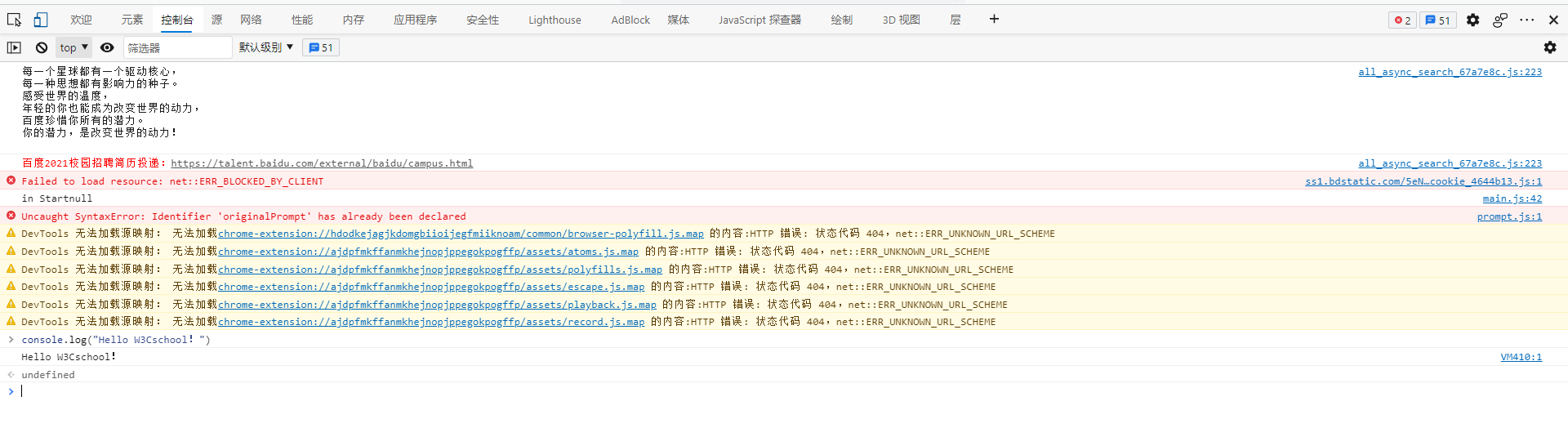Click the red error count badge
The height and width of the screenshot is (437, 1568).
coord(1402,20)
